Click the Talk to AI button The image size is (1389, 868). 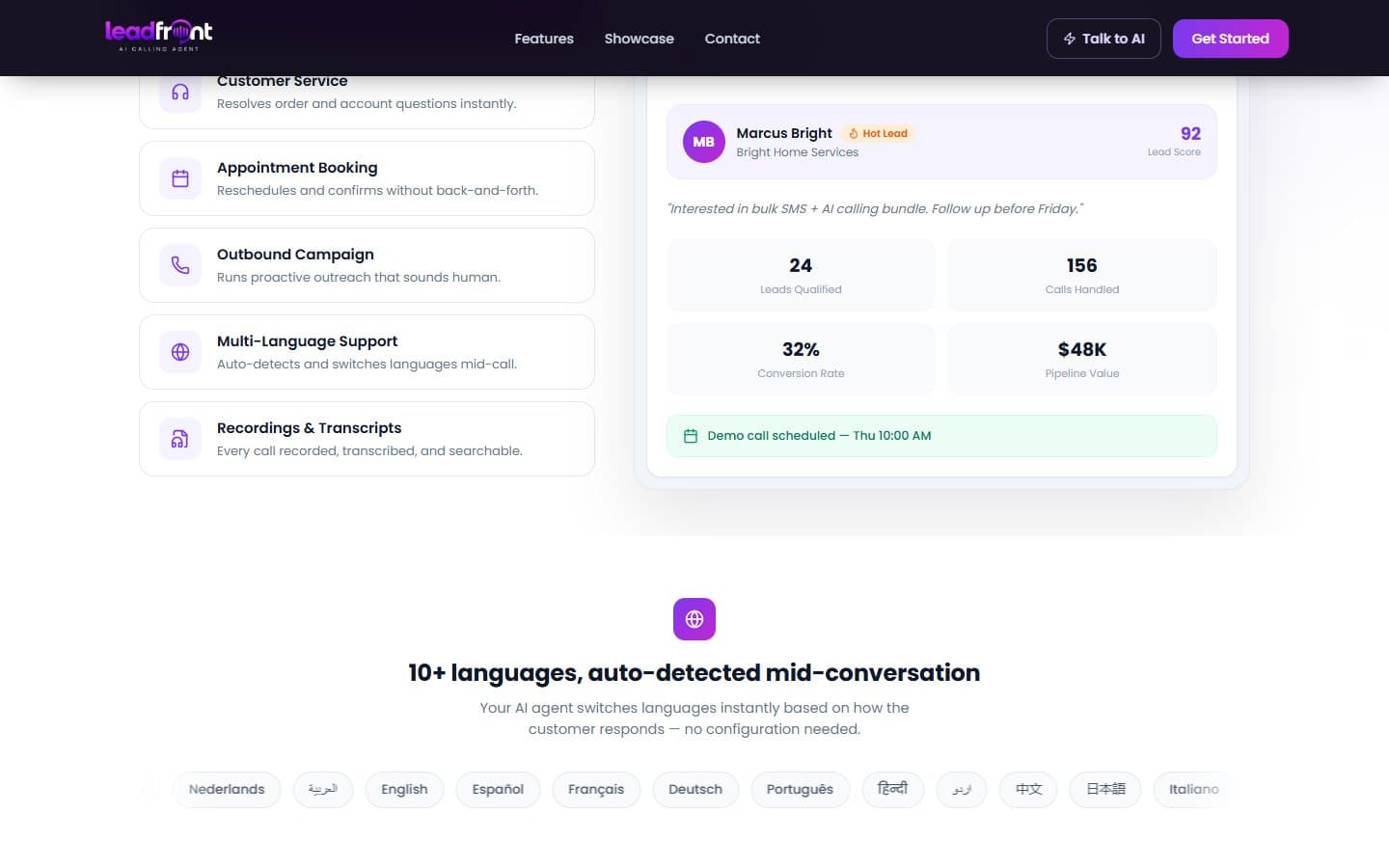point(1103,39)
